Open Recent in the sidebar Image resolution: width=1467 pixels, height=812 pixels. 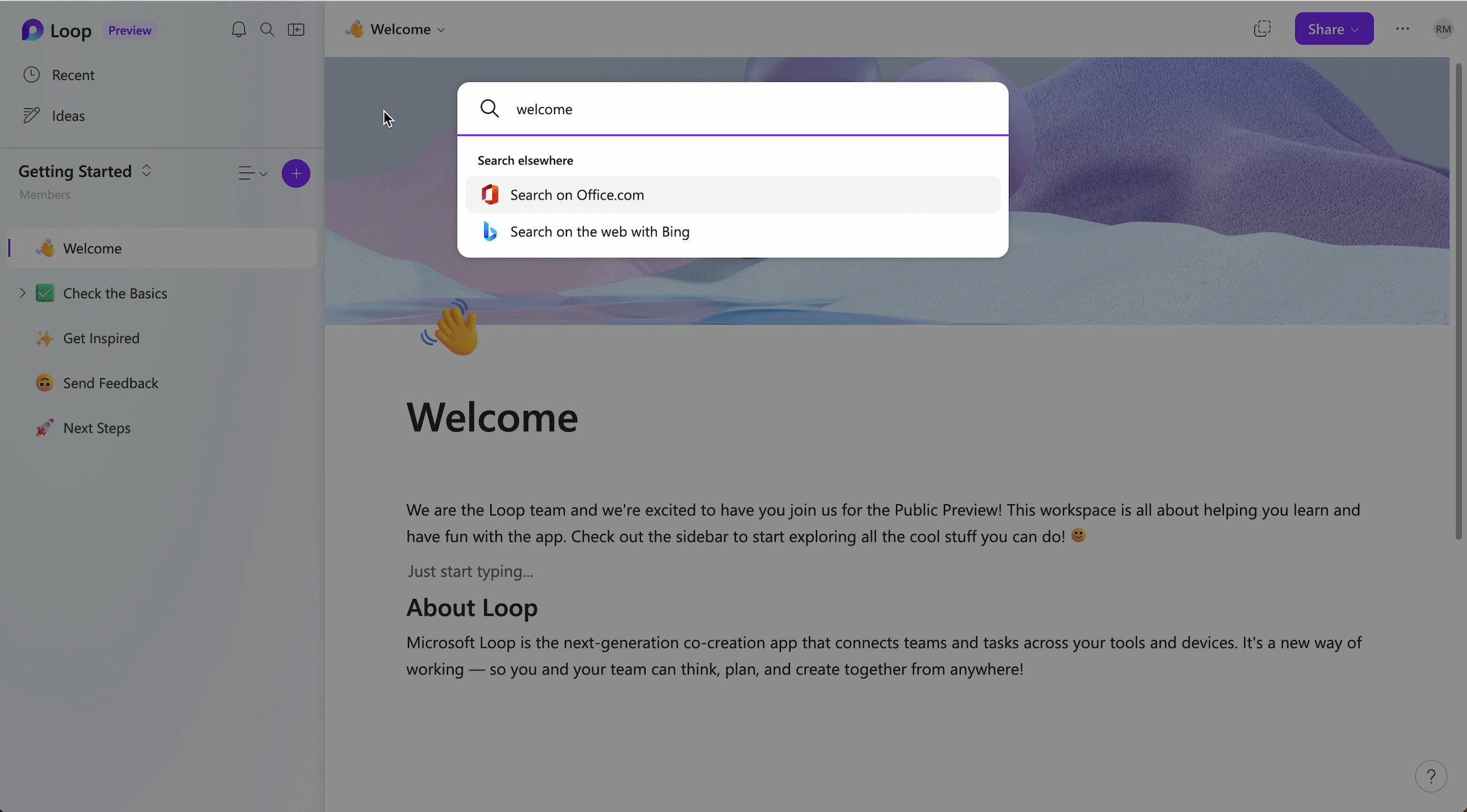pos(73,75)
